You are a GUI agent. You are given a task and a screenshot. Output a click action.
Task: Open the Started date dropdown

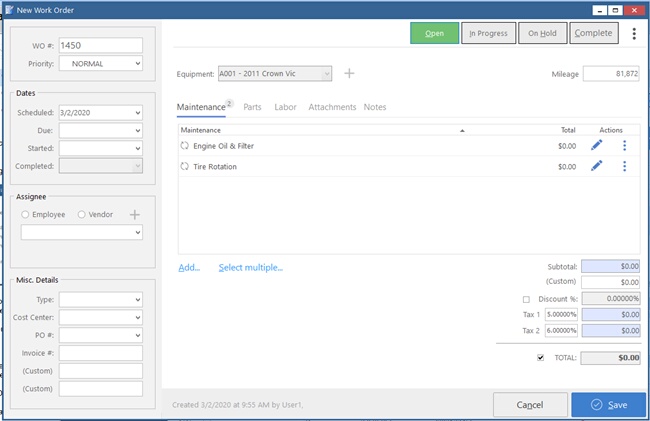tap(138, 148)
